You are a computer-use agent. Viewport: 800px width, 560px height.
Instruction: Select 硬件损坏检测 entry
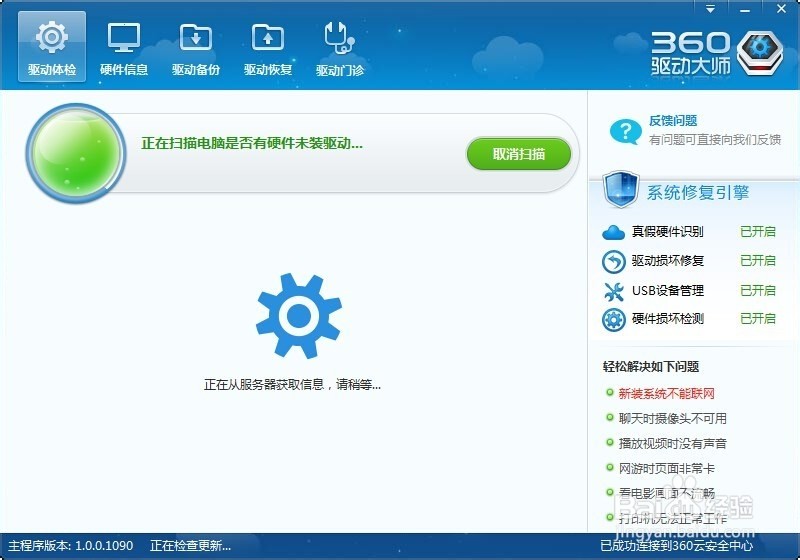pos(667,319)
